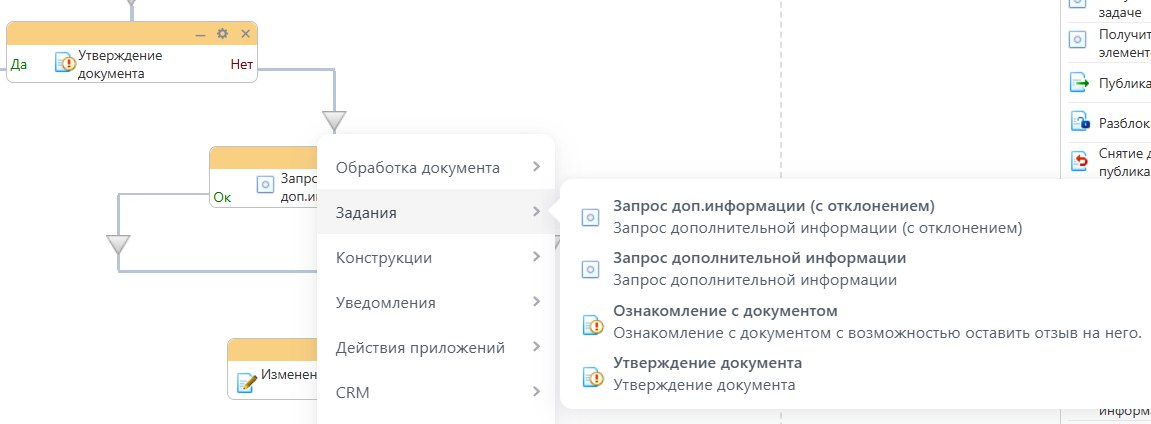Click the Запрос доп.информации block icon on canvas

click(x=265, y=184)
